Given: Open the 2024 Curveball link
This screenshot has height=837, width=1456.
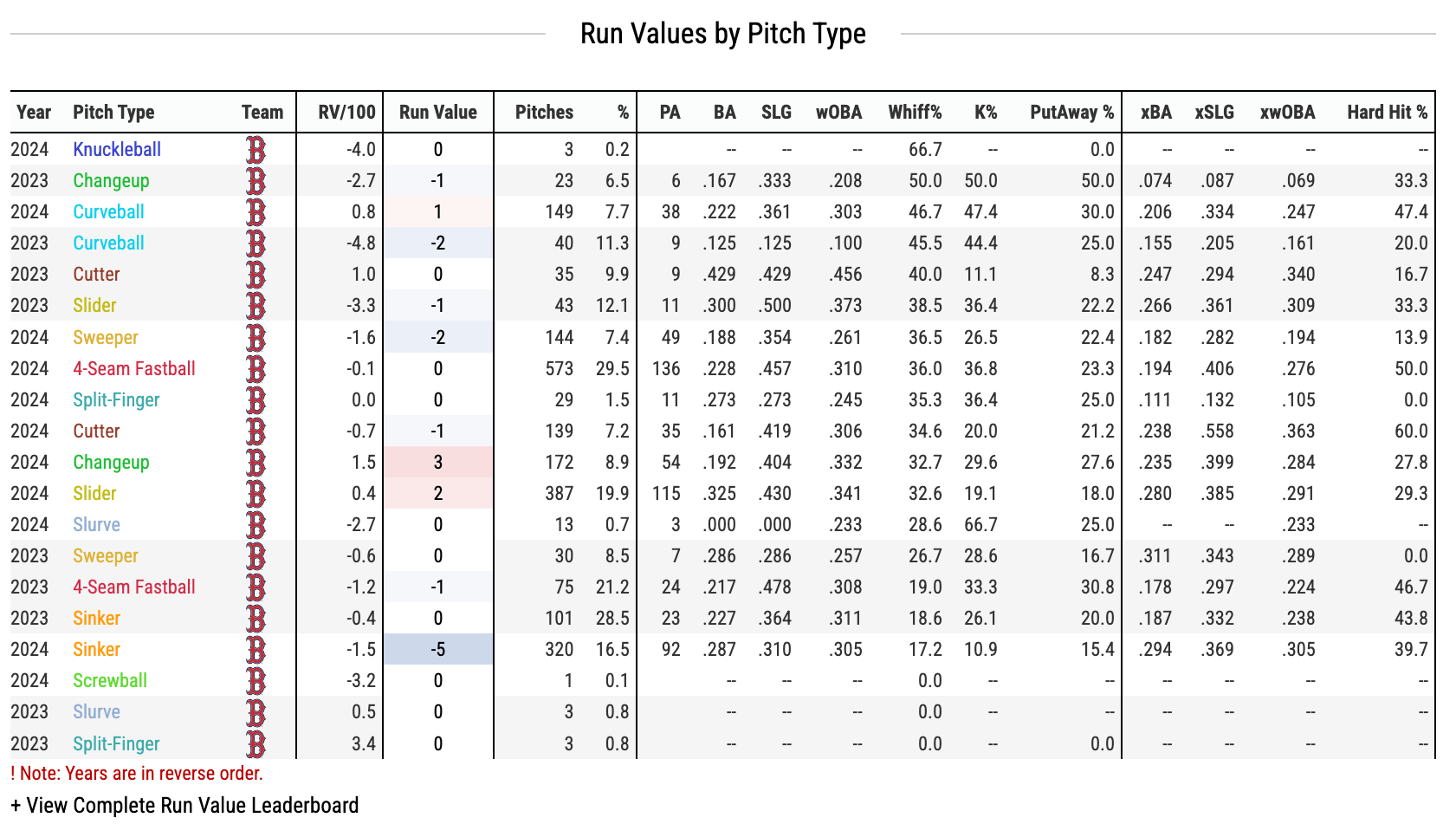Looking at the screenshot, I should [108, 212].
